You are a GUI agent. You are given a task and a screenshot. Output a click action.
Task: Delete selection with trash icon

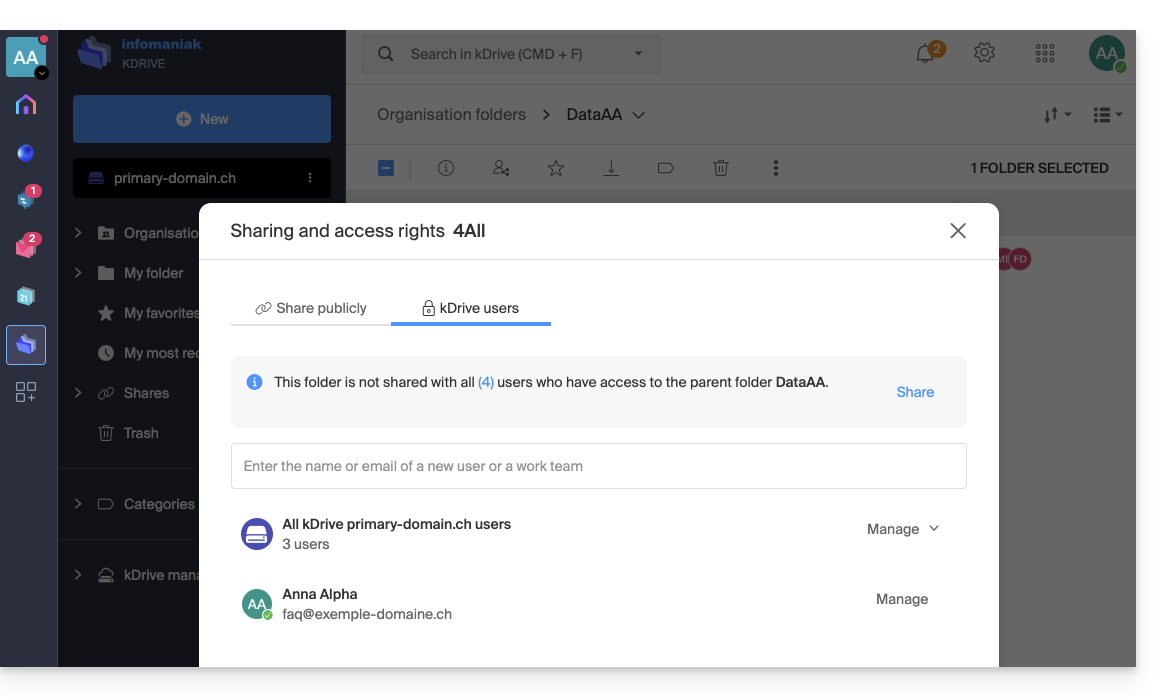(720, 168)
